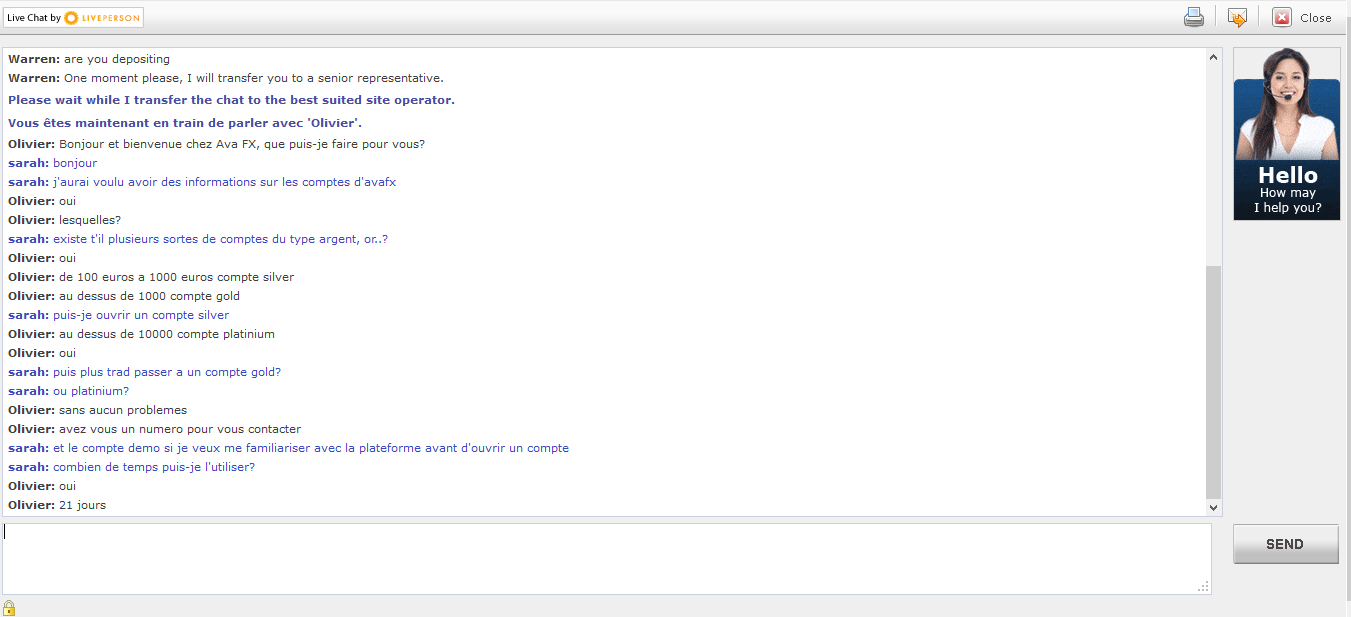This screenshot has height=617, width=1351.
Task: Click the agent's photo thumbnail
Action: [x=1286, y=107]
